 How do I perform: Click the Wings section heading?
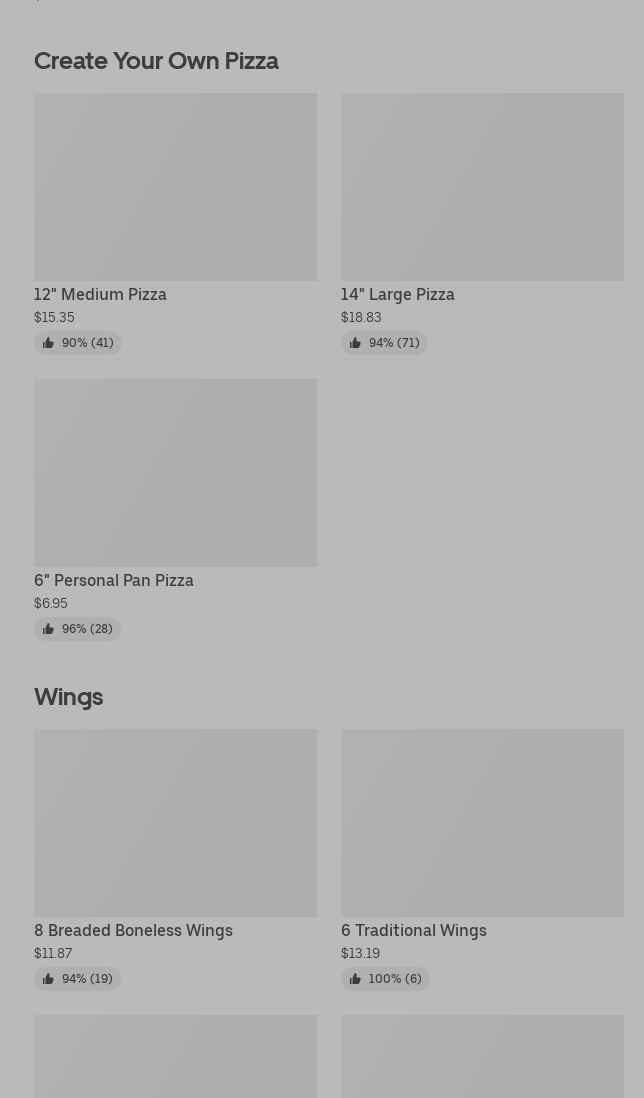pyautogui.click(x=69, y=697)
